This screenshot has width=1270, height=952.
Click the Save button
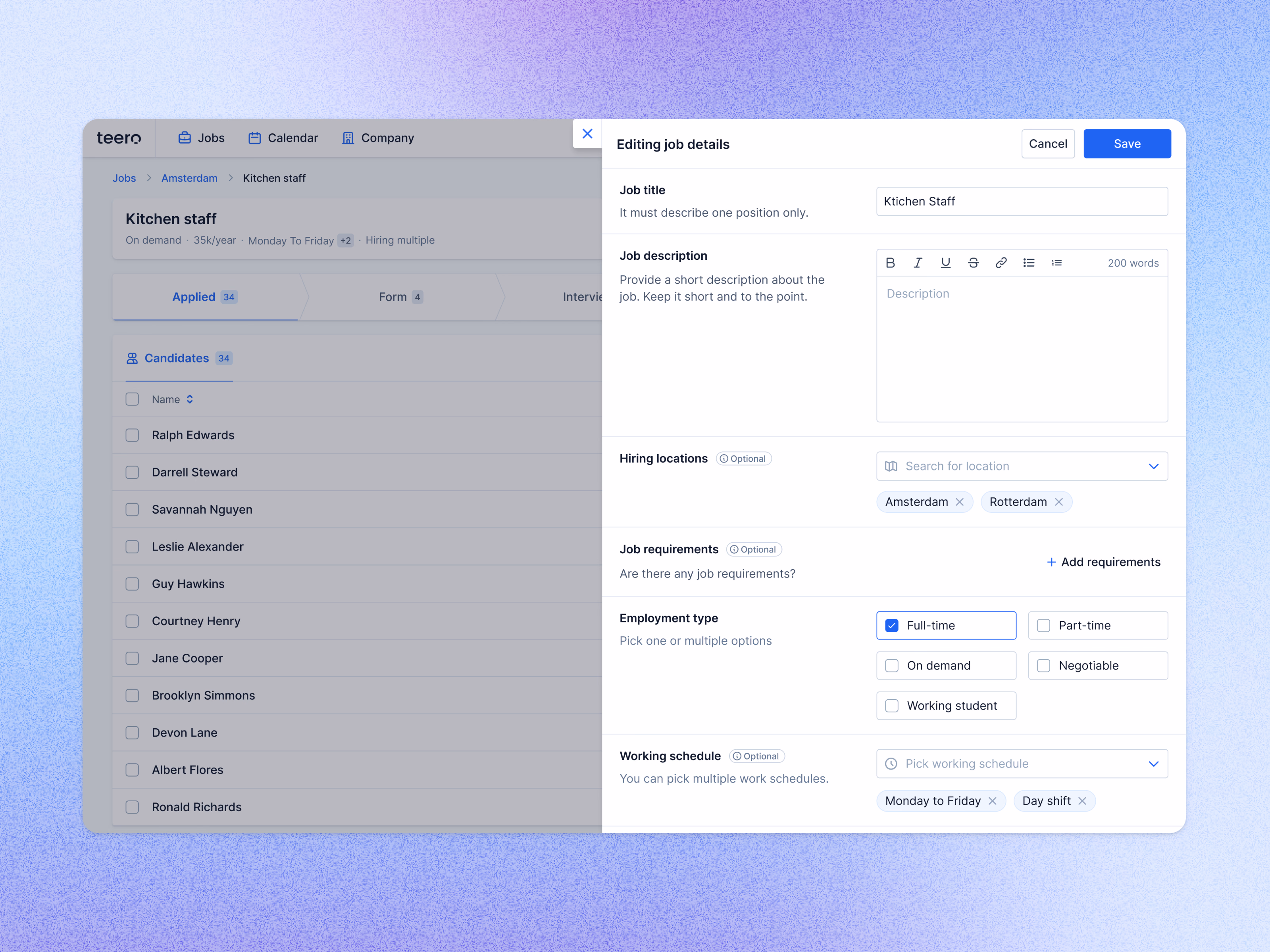1127,144
